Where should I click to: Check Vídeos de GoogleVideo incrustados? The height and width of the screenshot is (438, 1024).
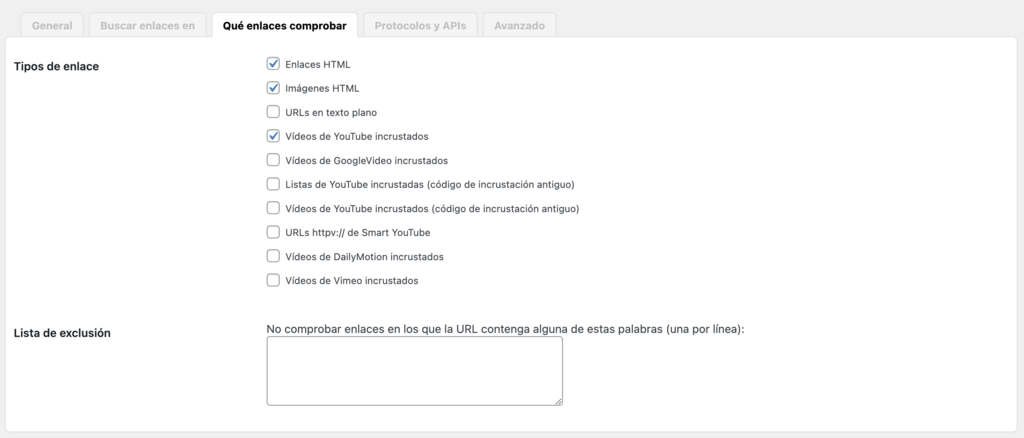273,160
